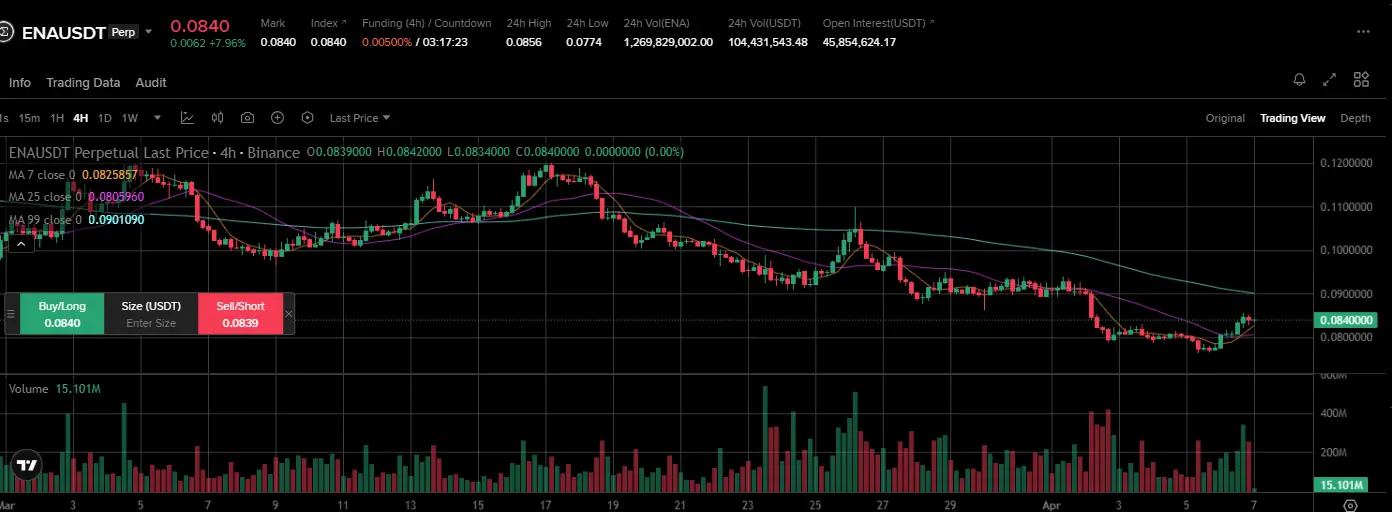This screenshot has width=1392, height=512.
Task: Open the three-dot more options menu
Action: click(1363, 32)
